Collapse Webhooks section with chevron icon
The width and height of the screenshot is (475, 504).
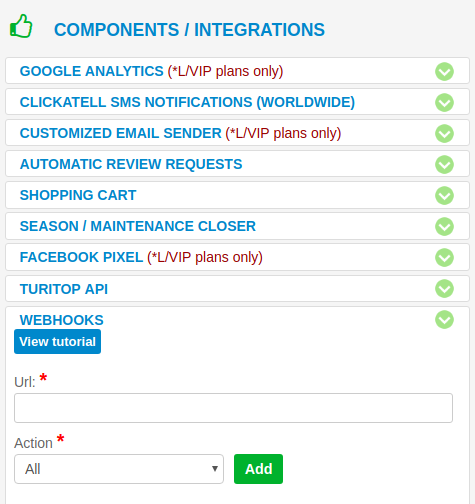coord(444,319)
